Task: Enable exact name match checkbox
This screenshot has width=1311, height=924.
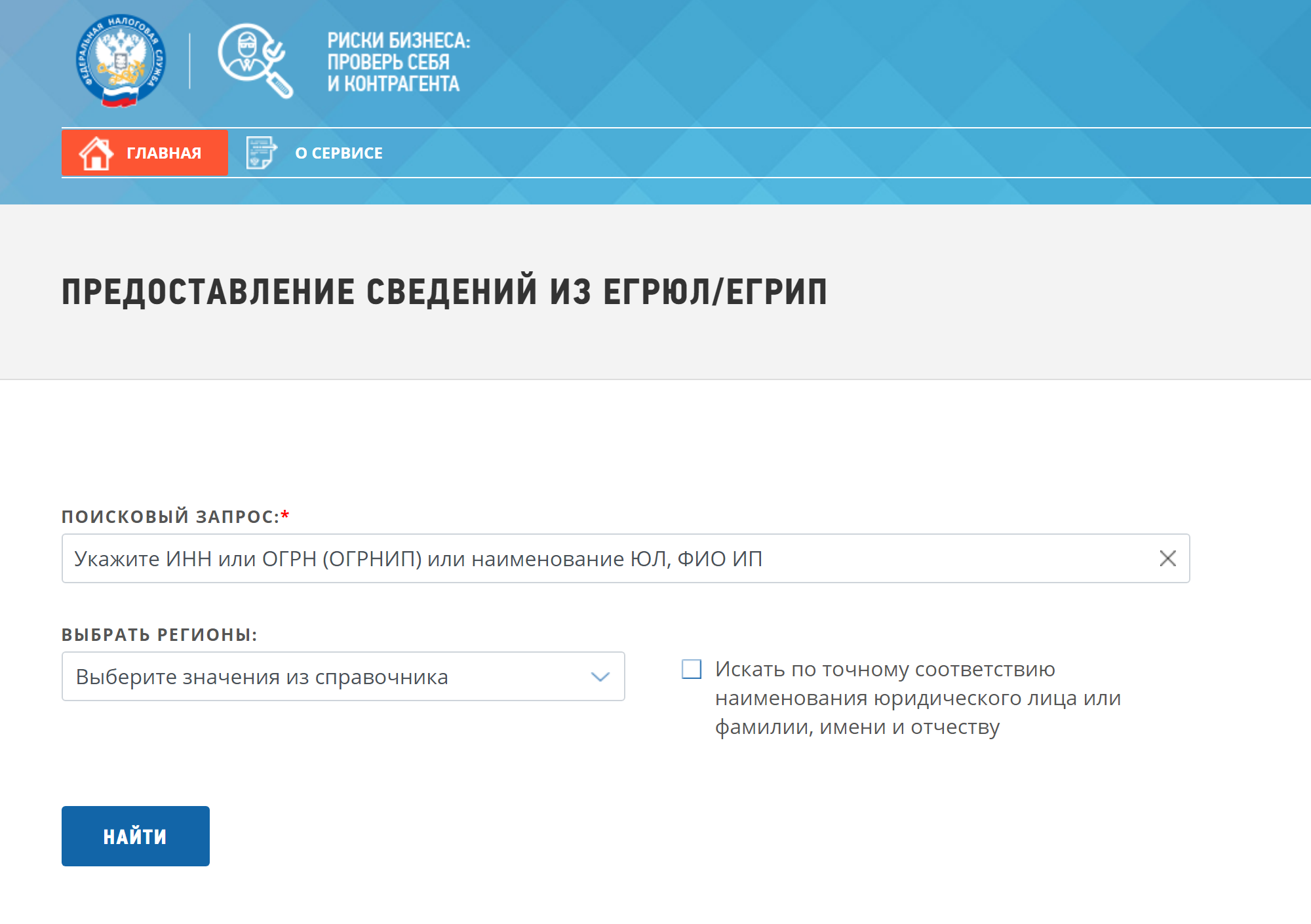Action: pos(692,669)
